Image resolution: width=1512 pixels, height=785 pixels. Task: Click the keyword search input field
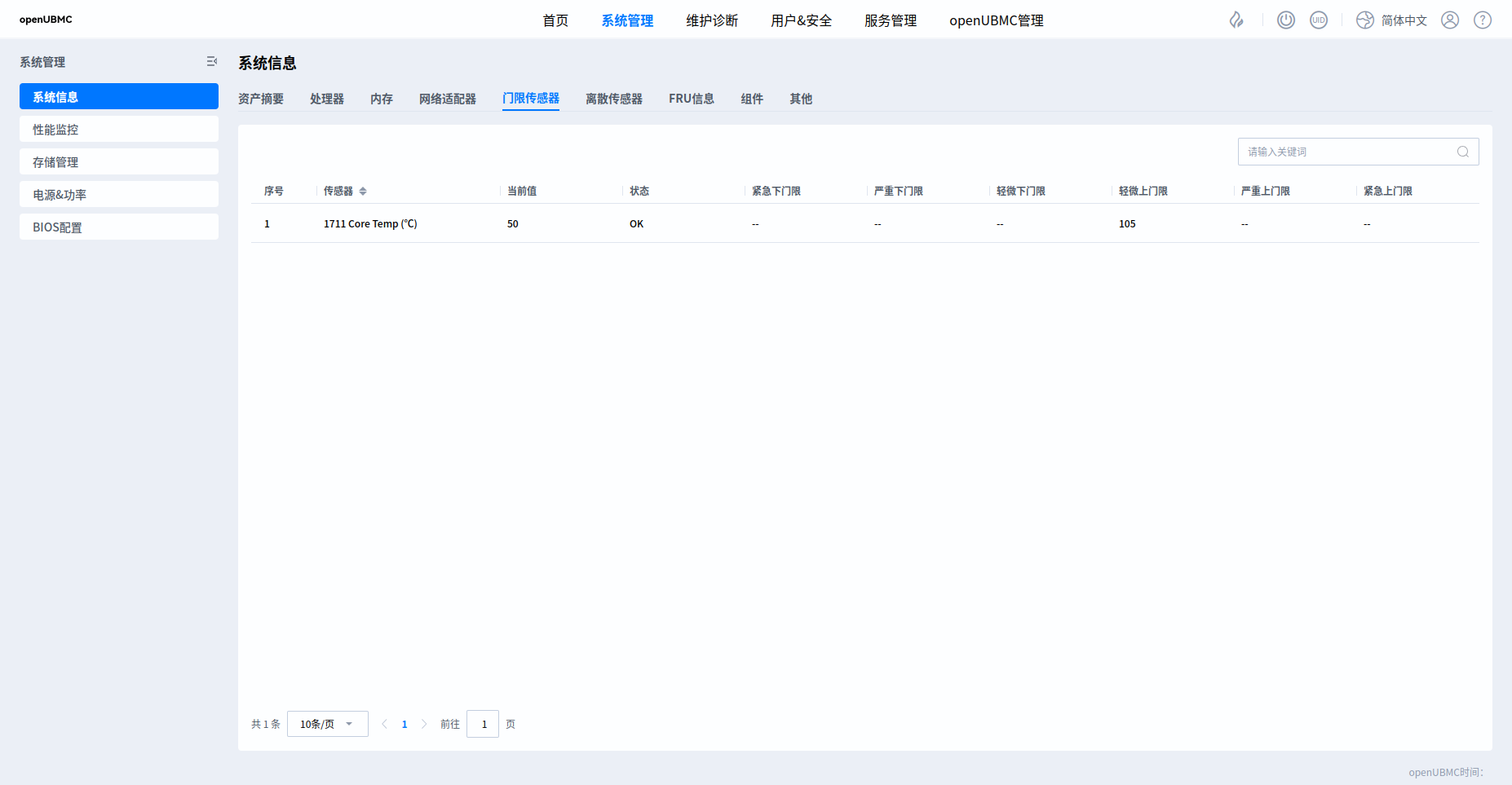[1346, 152]
